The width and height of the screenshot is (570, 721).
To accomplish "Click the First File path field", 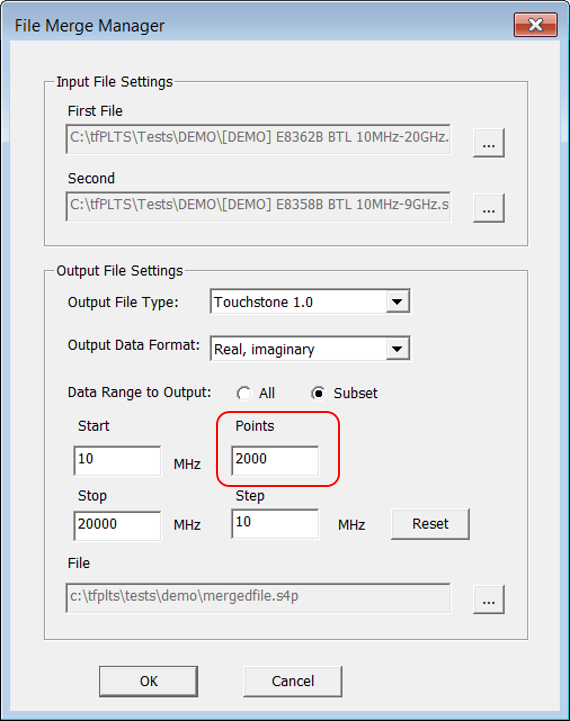I will click(258, 139).
